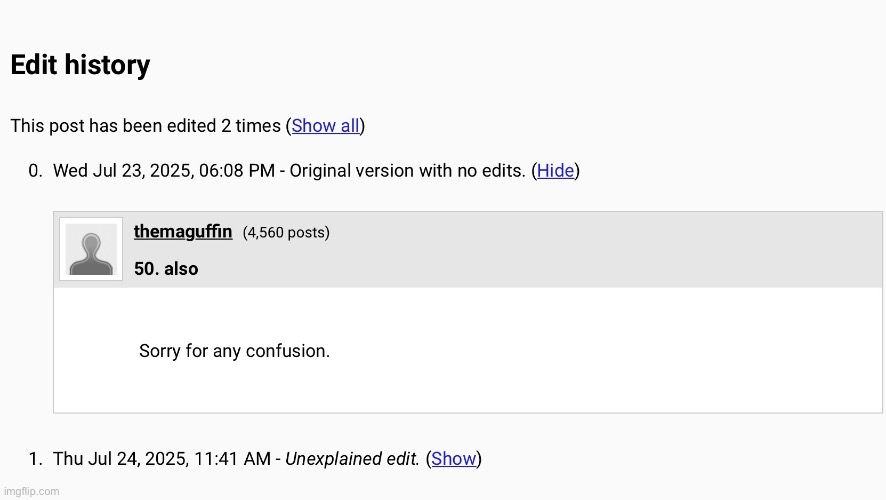
Task: Open the "Show all" edits link
Action: click(325, 125)
